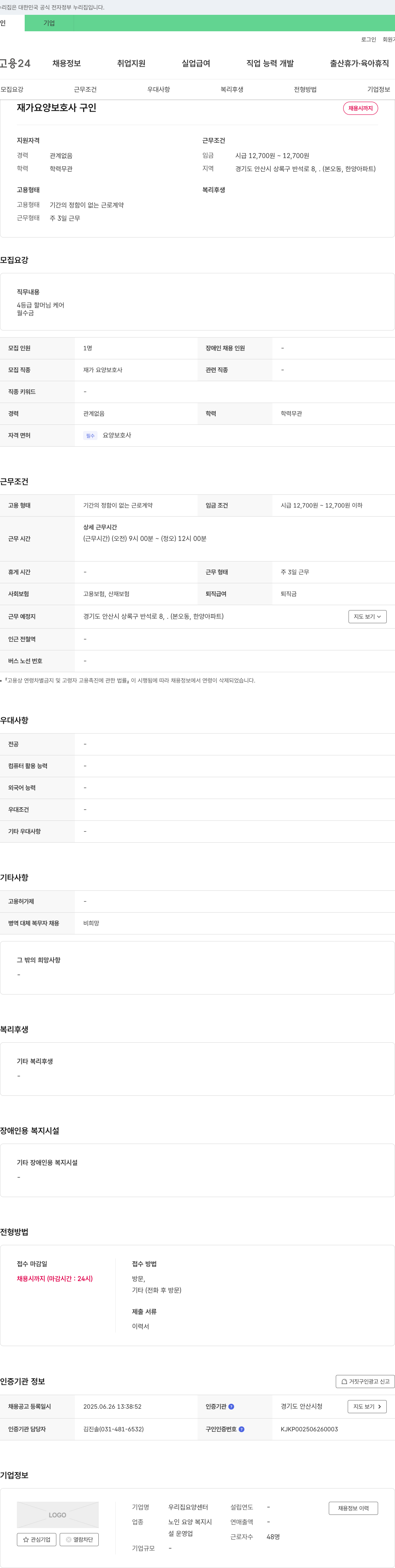This screenshot has width=395, height=1568.
Task: Jump to the 모집요강 section tab
Action: (12, 89)
